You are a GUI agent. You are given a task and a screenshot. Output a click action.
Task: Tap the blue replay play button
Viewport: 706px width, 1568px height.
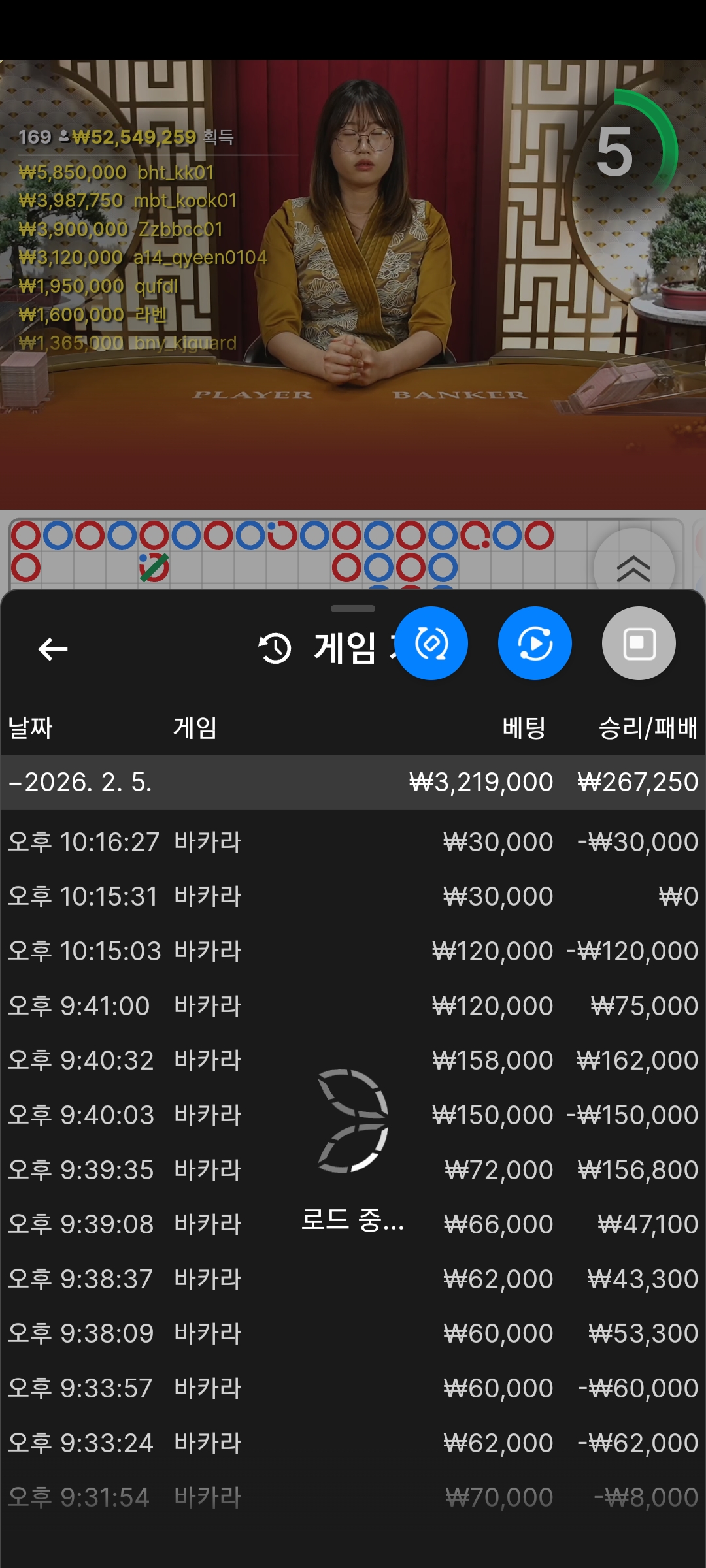tap(535, 644)
